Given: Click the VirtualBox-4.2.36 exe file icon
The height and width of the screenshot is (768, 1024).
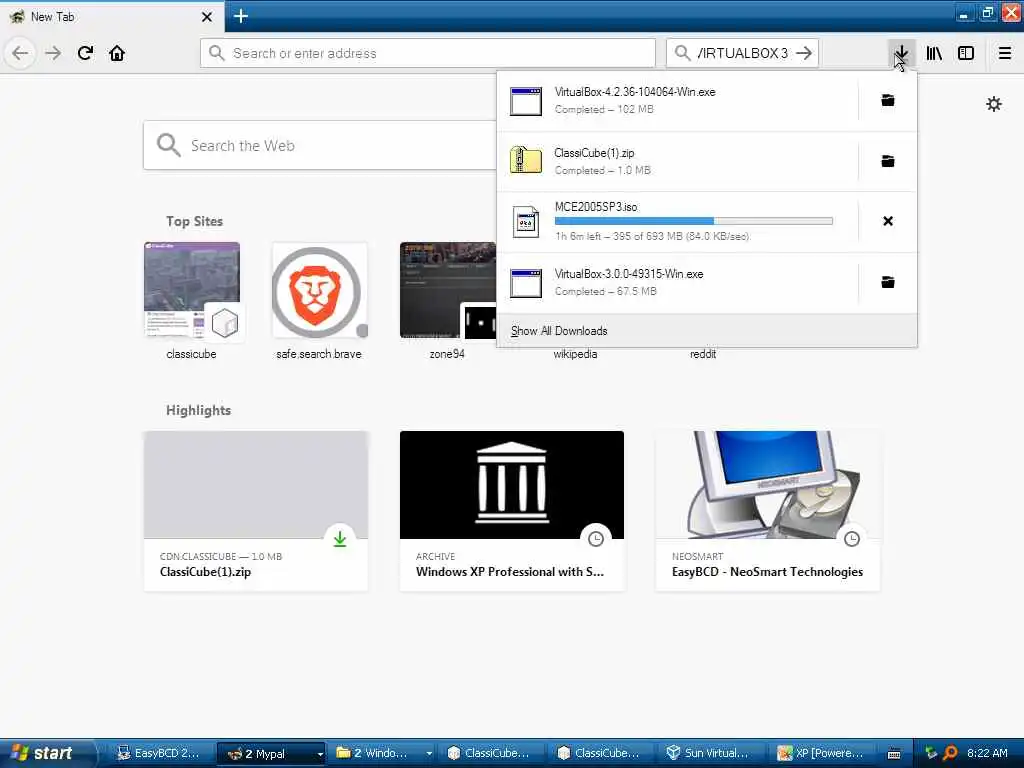Looking at the screenshot, I should click(526, 101).
